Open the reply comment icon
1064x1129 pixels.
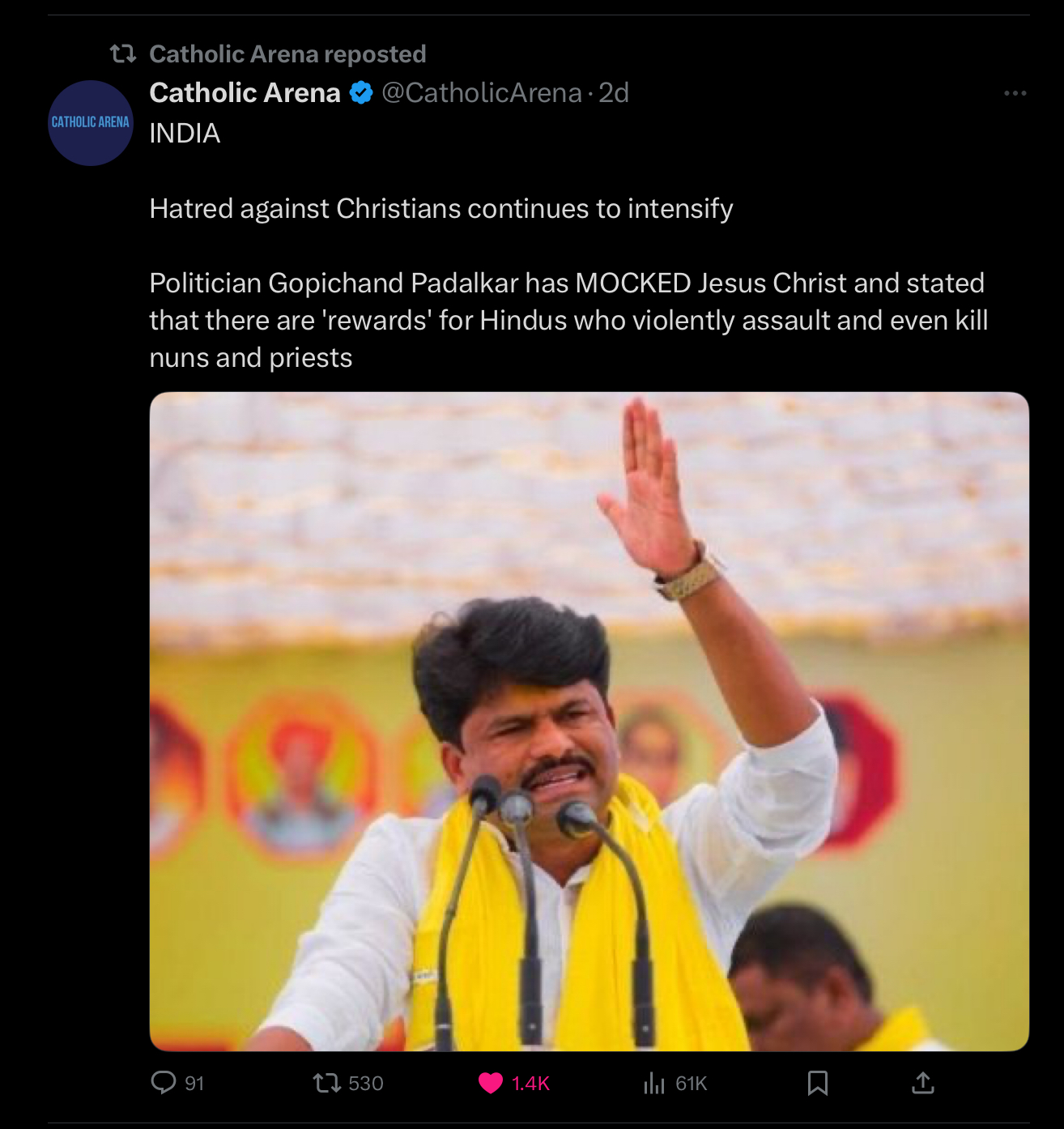point(164,1083)
